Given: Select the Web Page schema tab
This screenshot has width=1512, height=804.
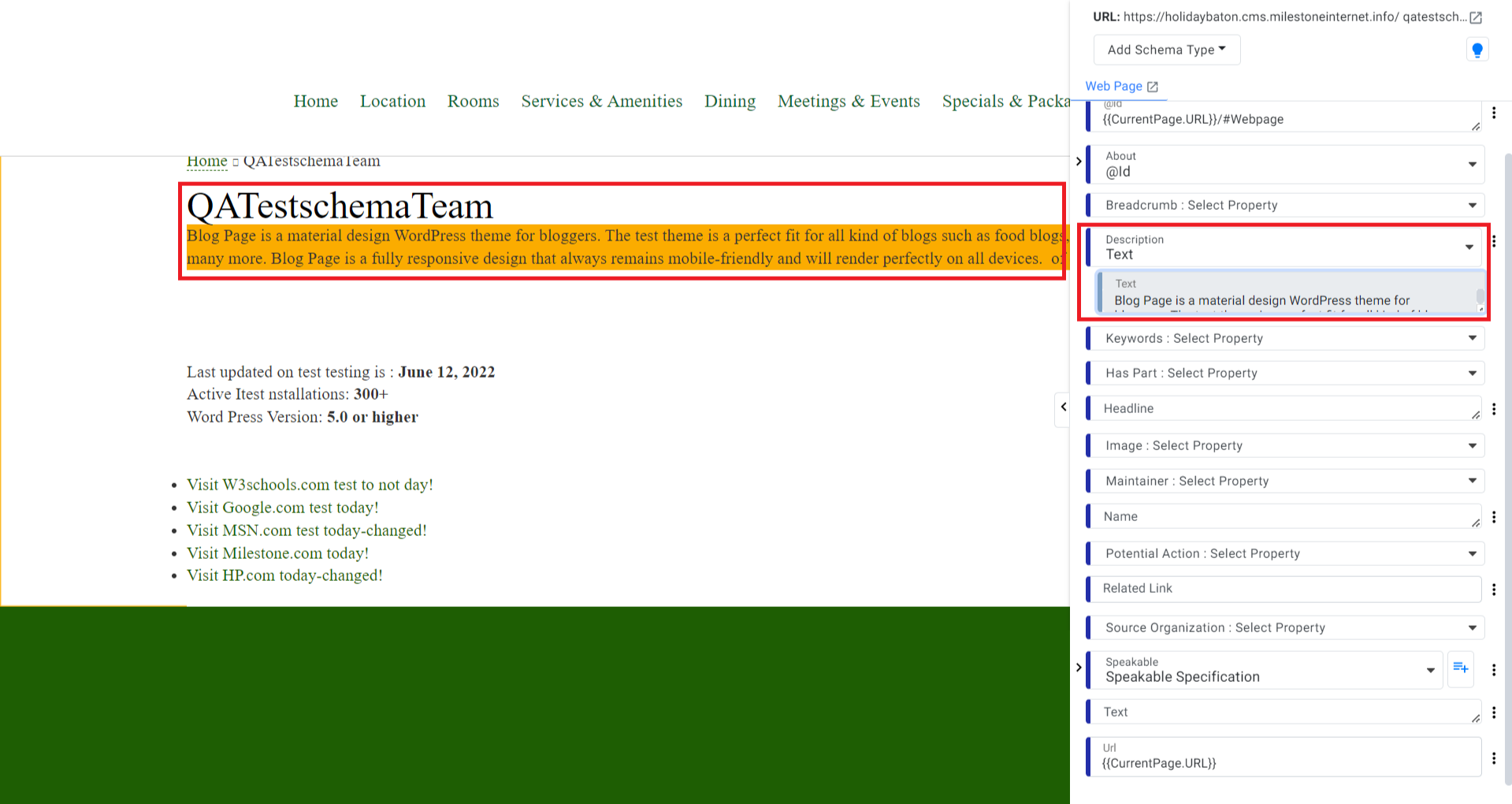Looking at the screenshot, I should 1113,86.
